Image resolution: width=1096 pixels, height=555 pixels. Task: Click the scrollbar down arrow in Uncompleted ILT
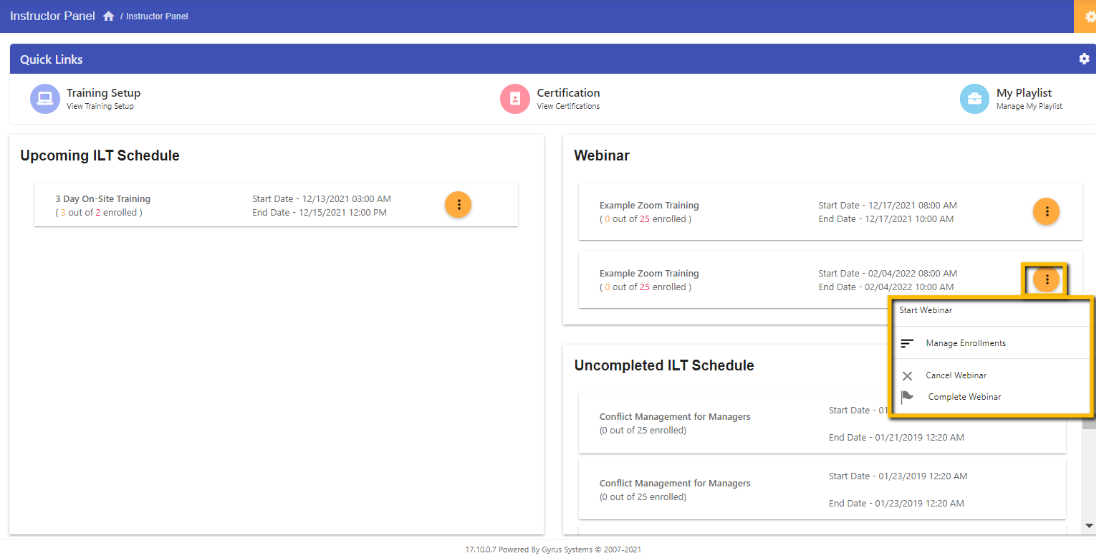click(x=1088, y=525)
